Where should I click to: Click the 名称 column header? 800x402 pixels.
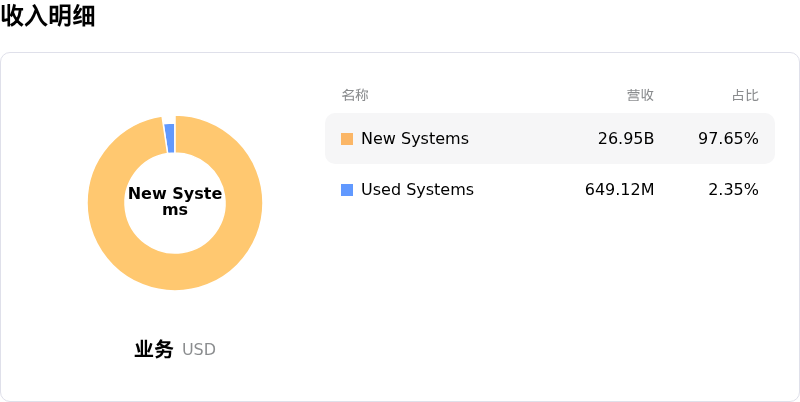(355, 95)
